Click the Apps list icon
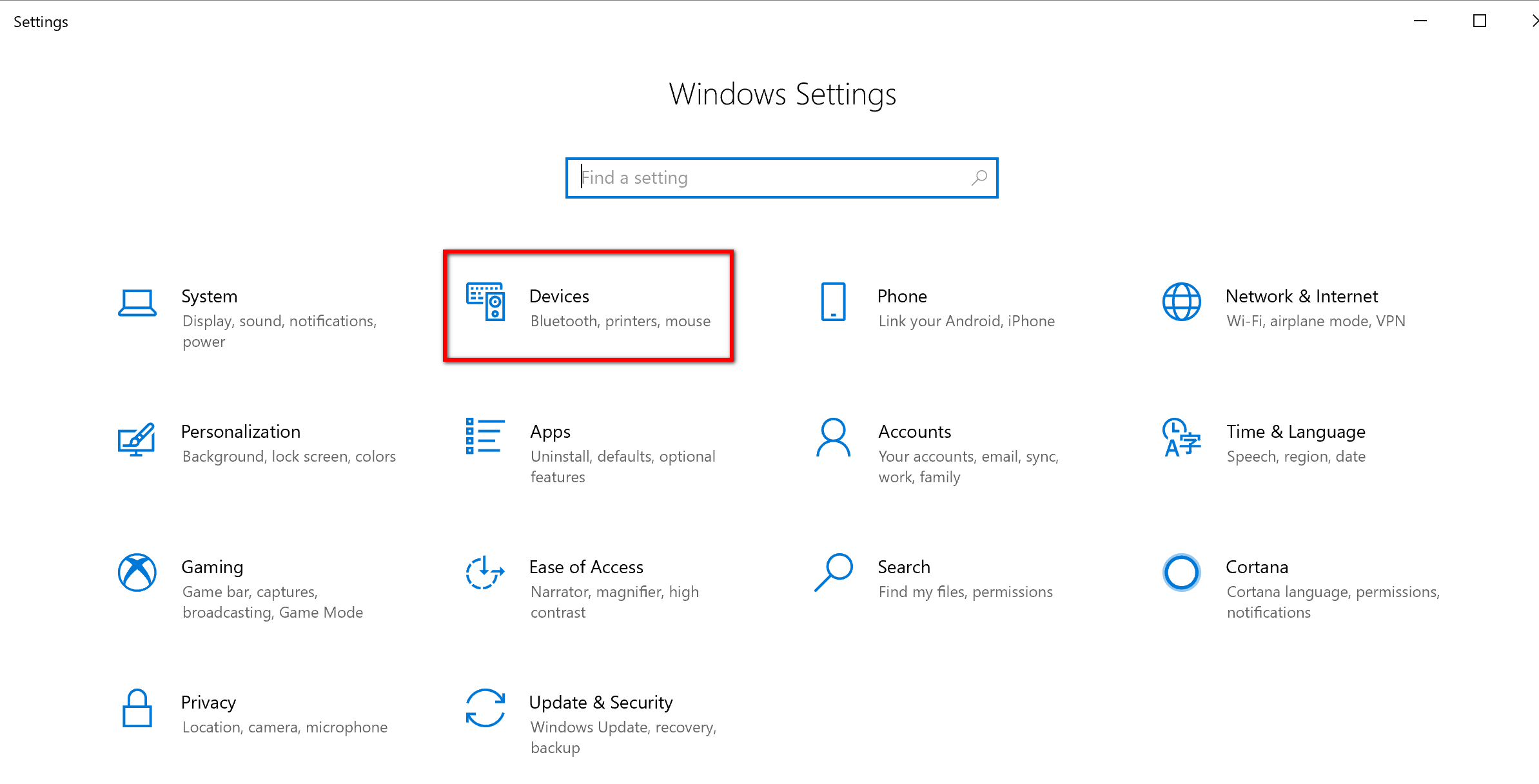Viewport: 1539px width, 784px height. pyautogui.click(x=485, y=436)
